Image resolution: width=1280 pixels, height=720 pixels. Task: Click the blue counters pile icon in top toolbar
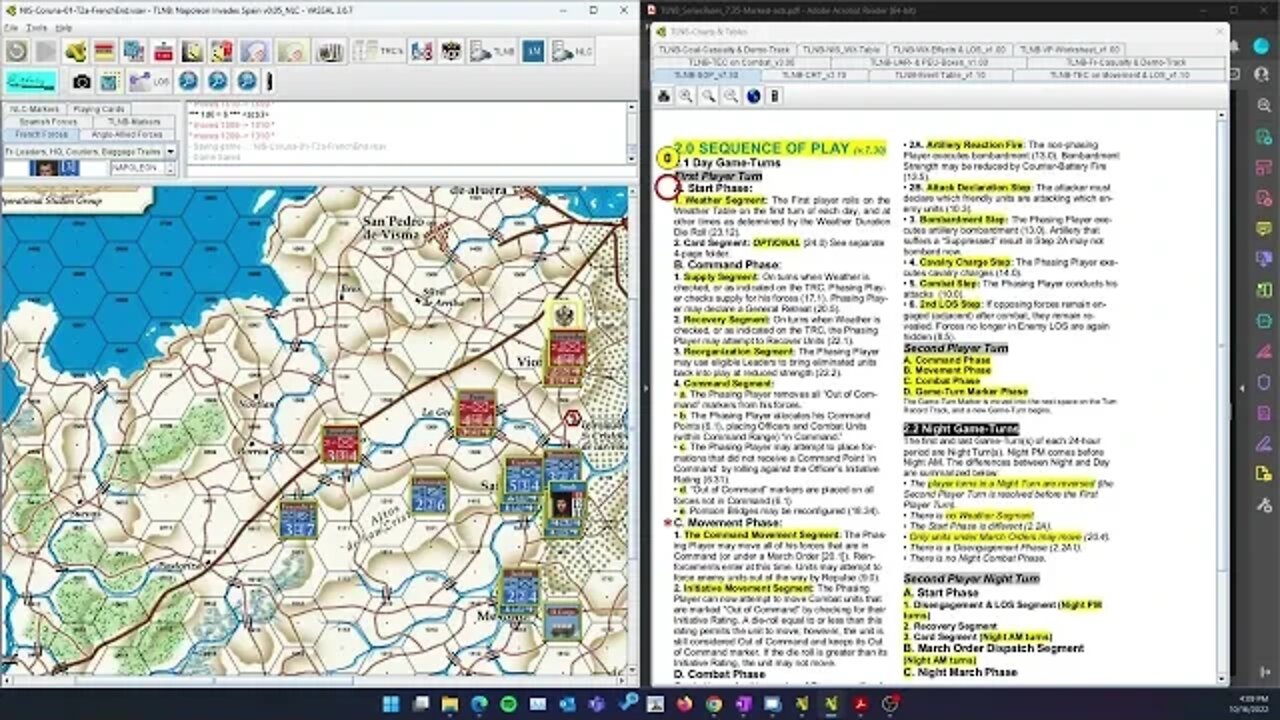tap(133, 51)
